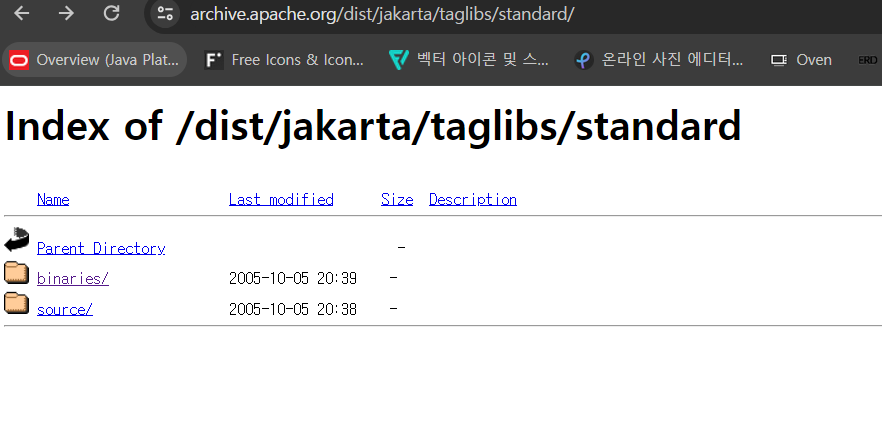The width and height of the screenshot is (882, 440).
Task: Go back with the browser back arrow
Action: tap(21, 14)
